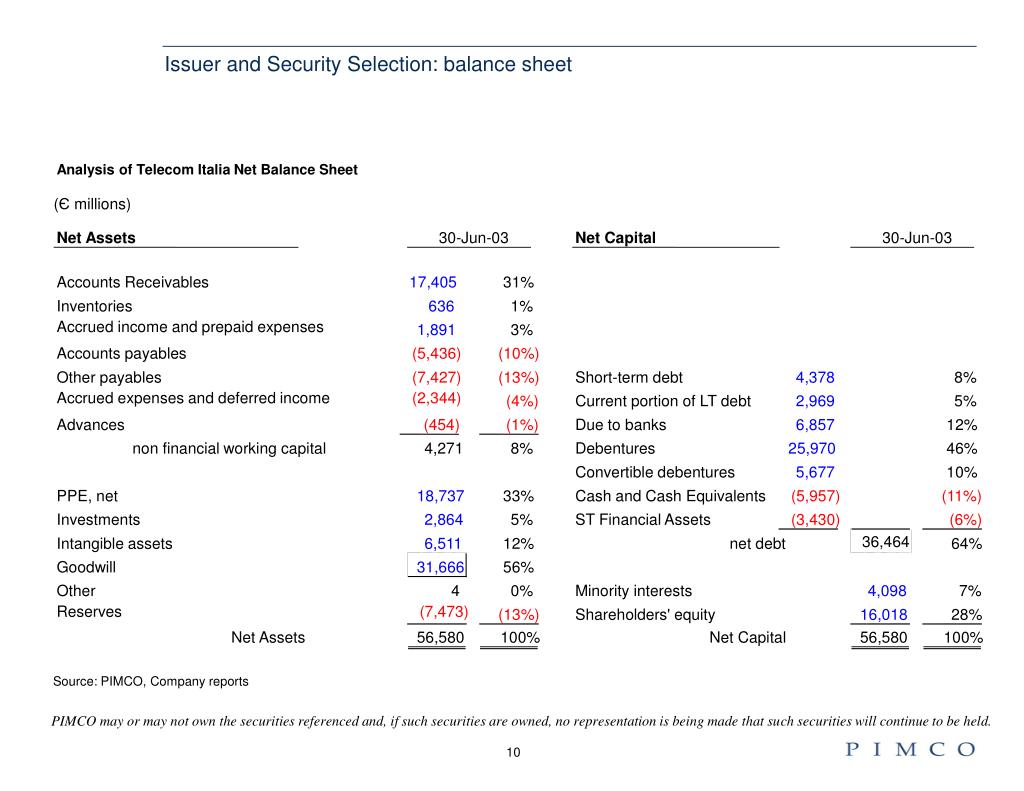Click the Net Assets total 56,580
The image size is (1024, 791).
440,638
